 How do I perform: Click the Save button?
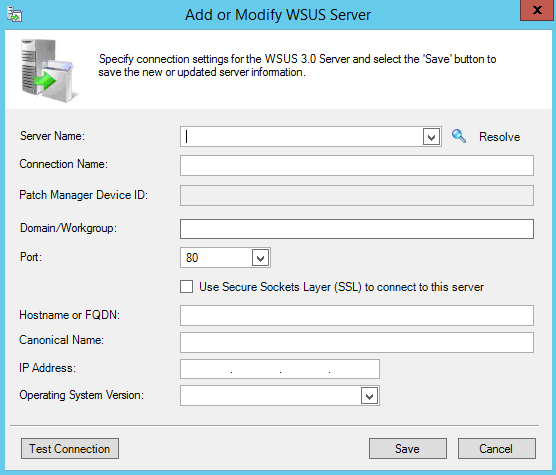408,449
